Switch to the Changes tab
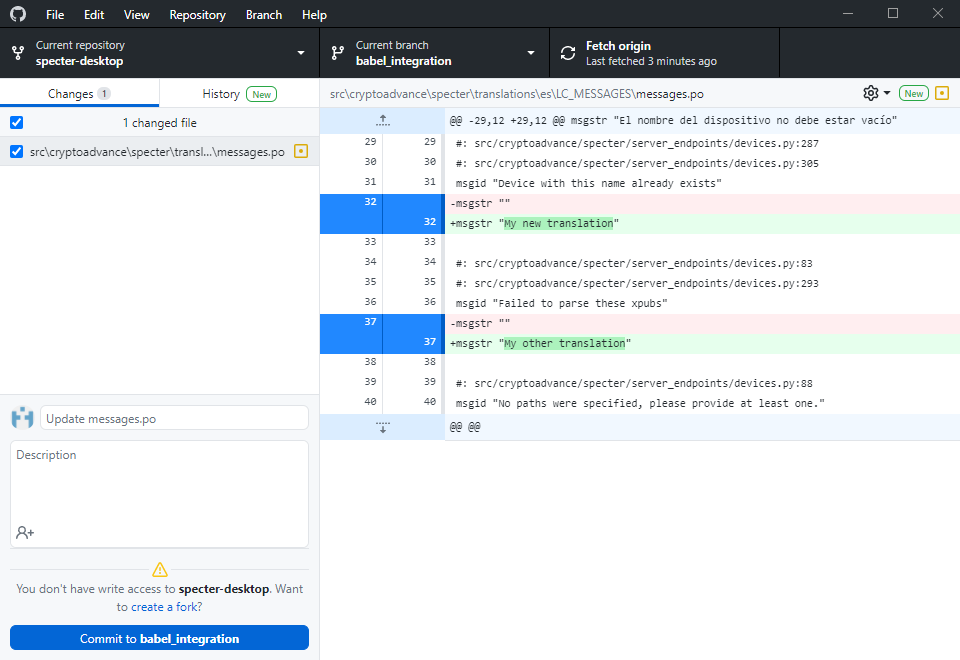This screenshot has height=660, width=960. [x=80, y=94]
